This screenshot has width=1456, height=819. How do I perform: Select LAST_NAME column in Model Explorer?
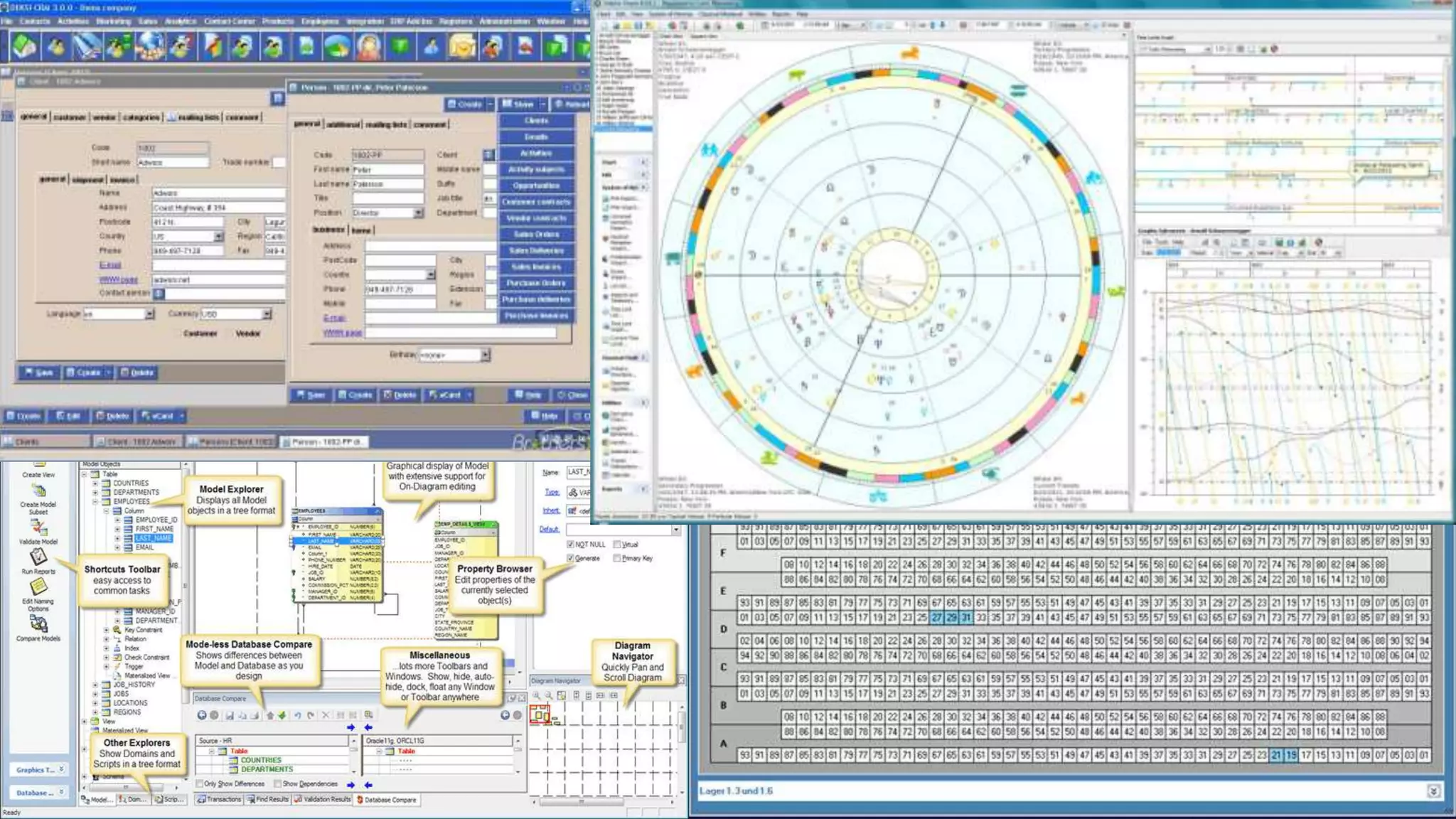coord(154,538)
